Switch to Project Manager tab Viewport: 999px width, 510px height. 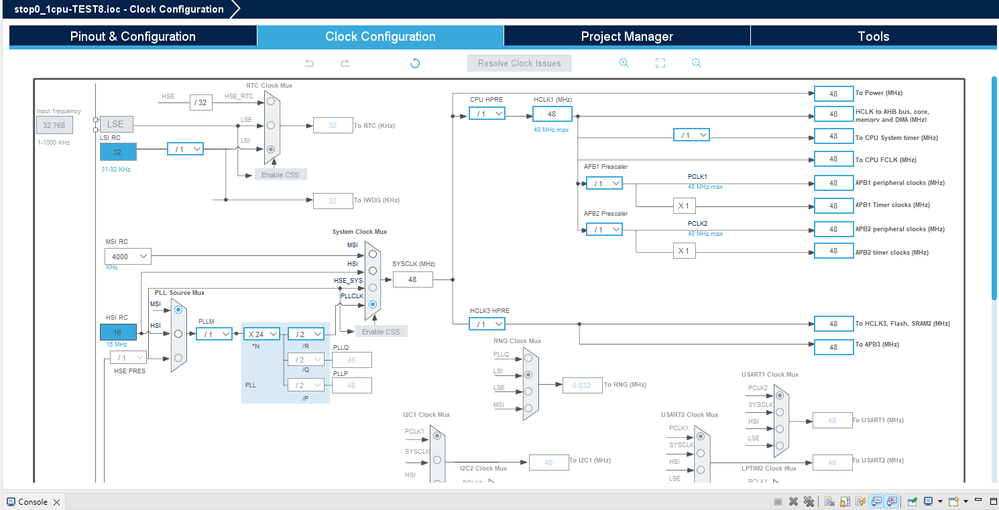627,36
